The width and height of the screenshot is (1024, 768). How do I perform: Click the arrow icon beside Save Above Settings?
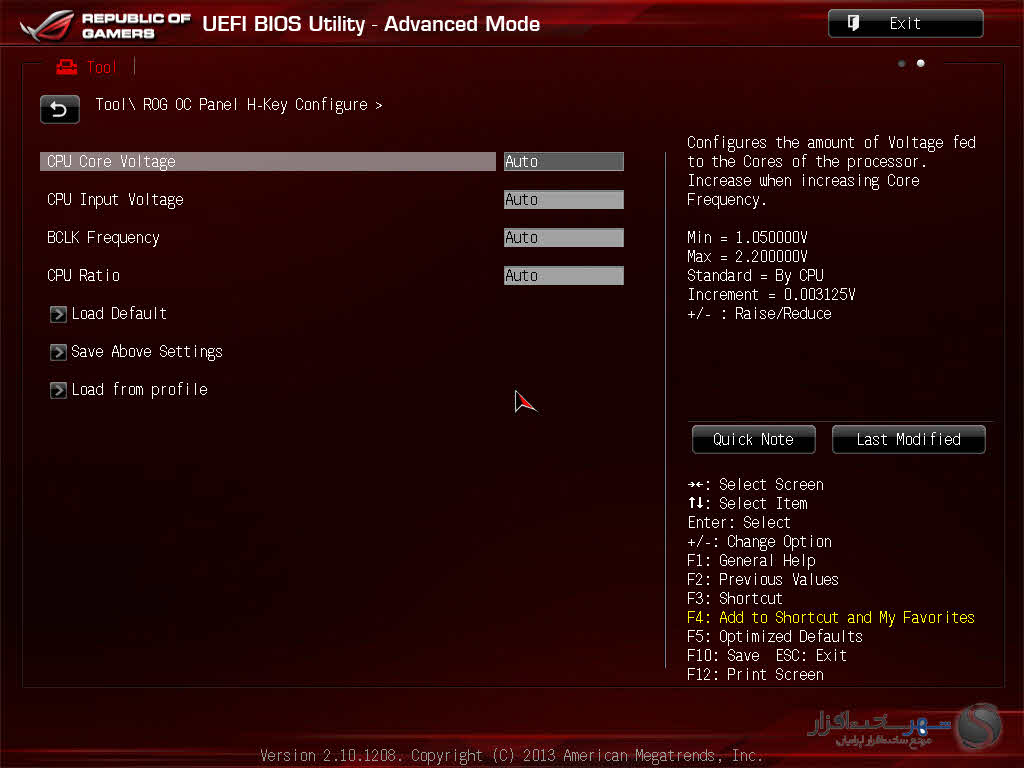(58, 352)
